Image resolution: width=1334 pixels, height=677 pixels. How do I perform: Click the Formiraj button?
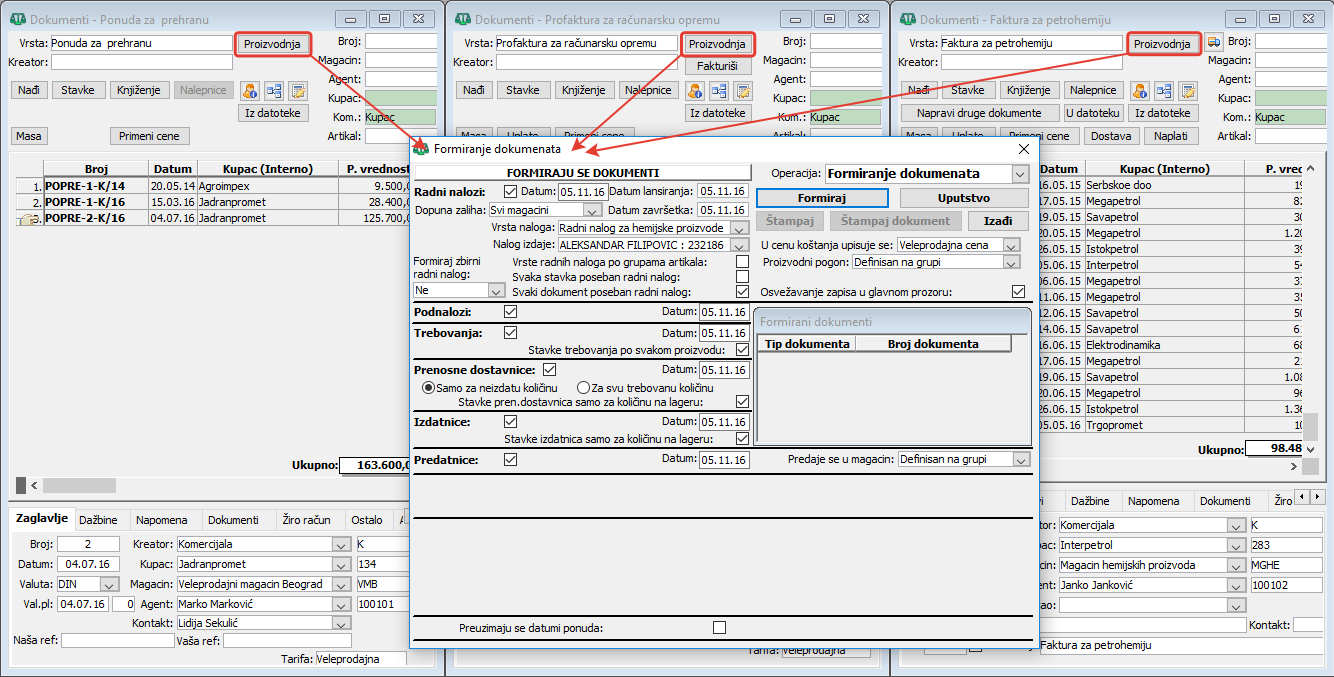point(822,198)
